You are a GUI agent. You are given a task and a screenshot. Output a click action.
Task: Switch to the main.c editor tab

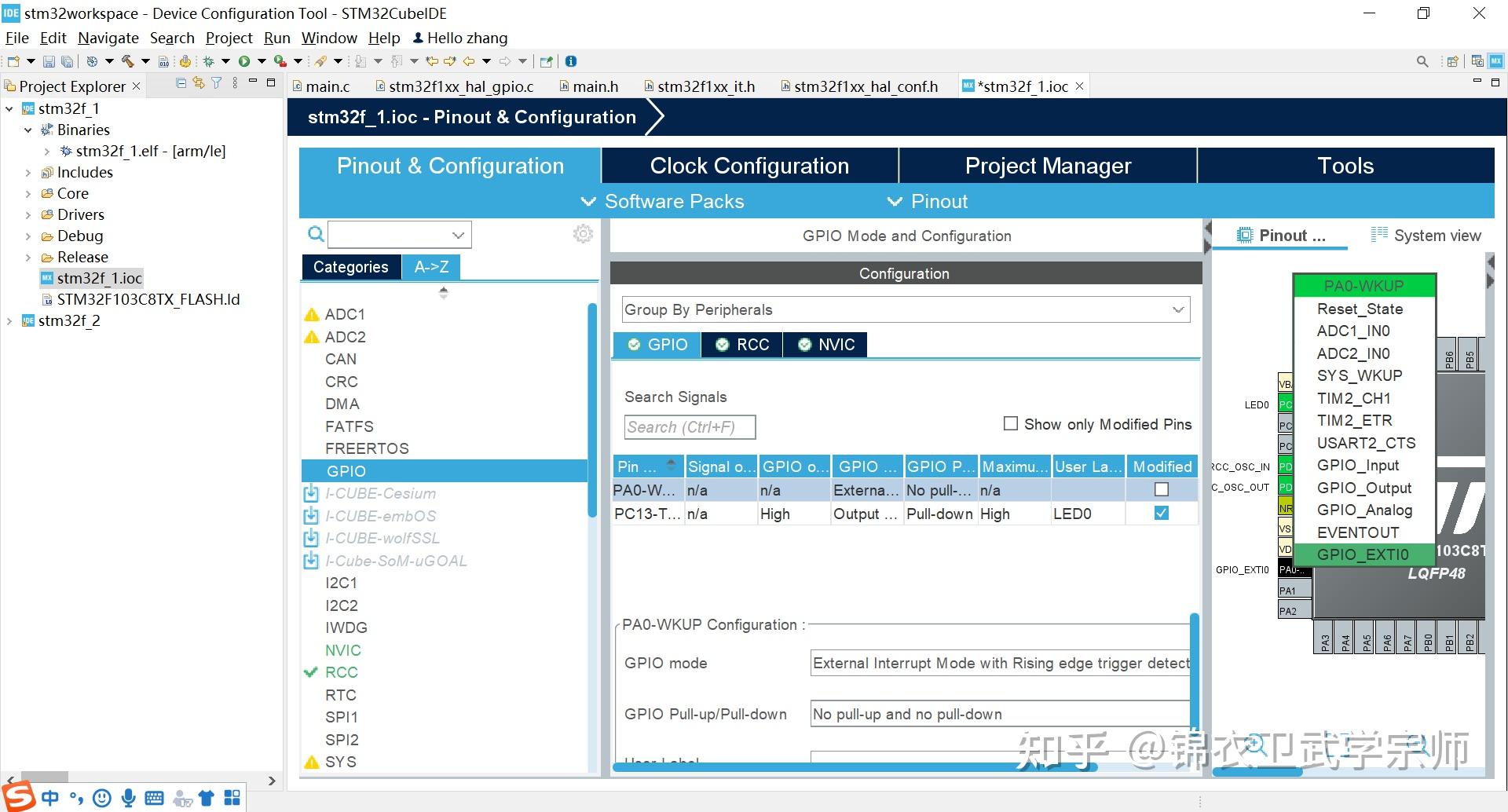coord(321,86)
